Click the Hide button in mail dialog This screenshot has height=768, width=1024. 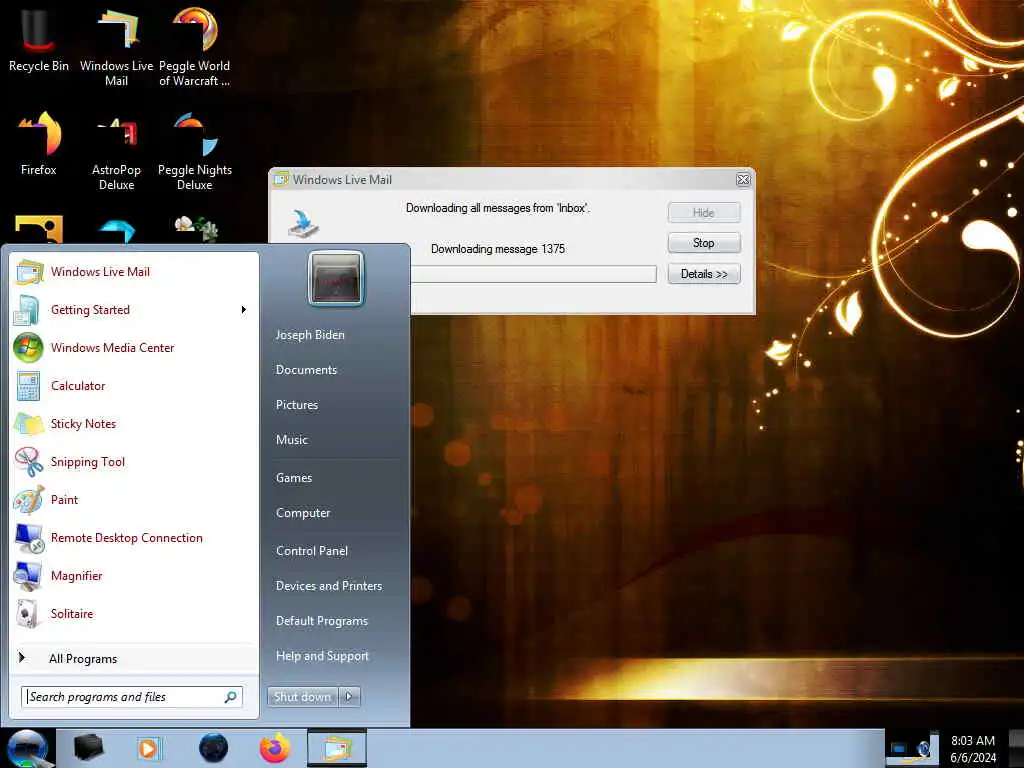point(704,213)
